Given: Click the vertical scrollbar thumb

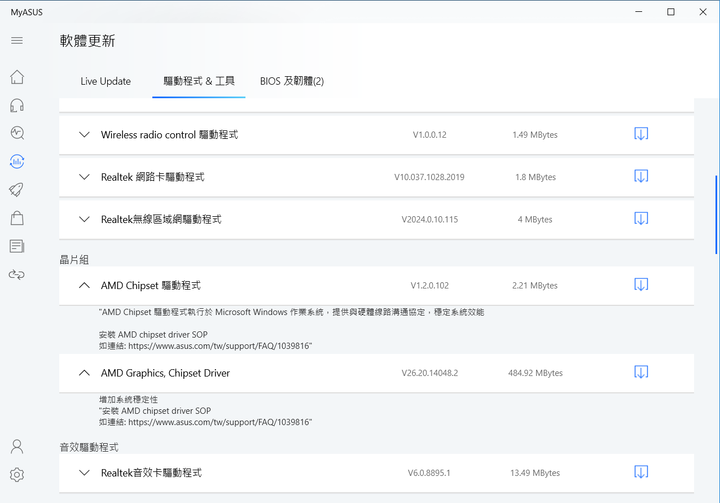Looking at the screenshot, I should pyautogui.click(x=716, y=214).
